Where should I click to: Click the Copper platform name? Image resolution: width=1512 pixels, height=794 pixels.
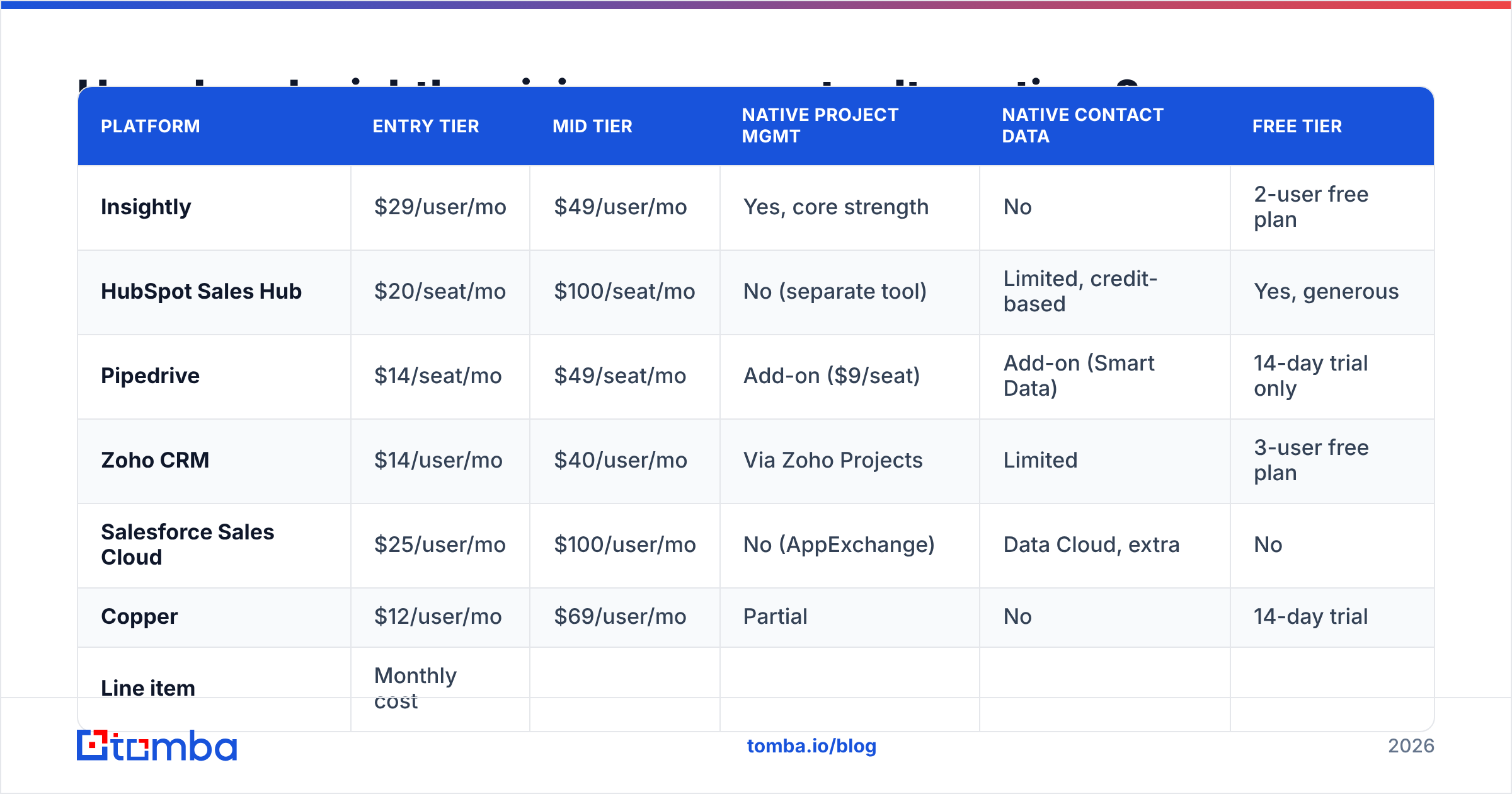[x=139, y=616]
